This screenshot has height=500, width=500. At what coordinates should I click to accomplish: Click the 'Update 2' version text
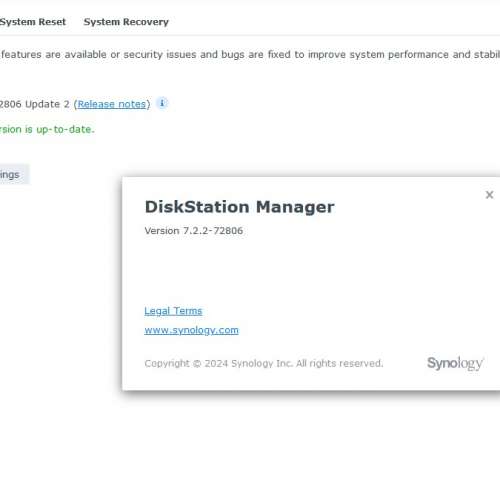point(47,104)
